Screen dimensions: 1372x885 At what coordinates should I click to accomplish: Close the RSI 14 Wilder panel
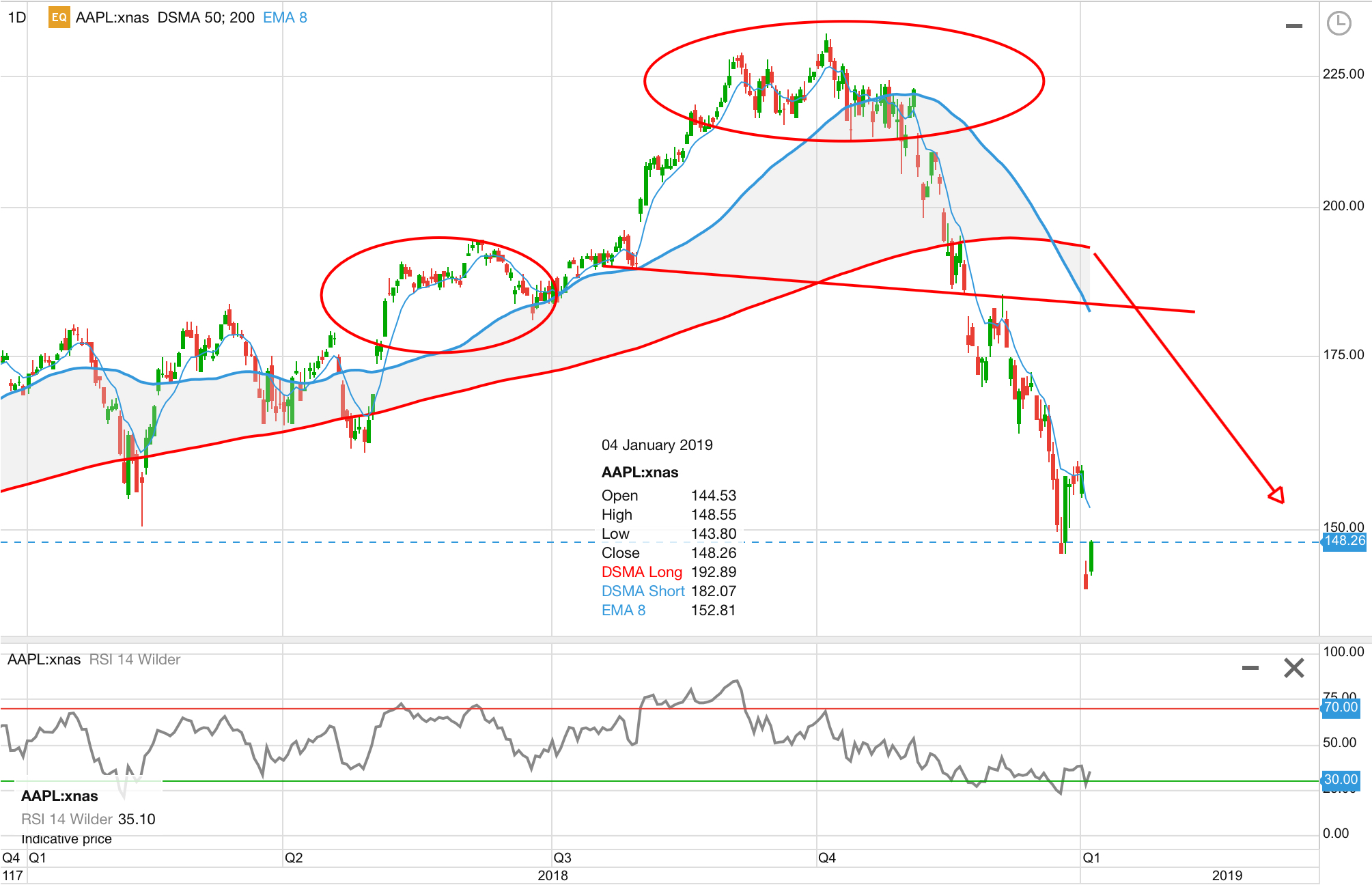pos(1293,668)
